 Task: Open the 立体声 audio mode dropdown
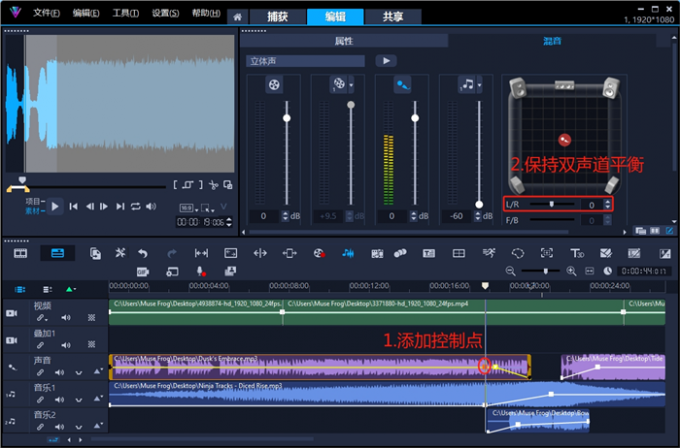[x=306, y=61]
